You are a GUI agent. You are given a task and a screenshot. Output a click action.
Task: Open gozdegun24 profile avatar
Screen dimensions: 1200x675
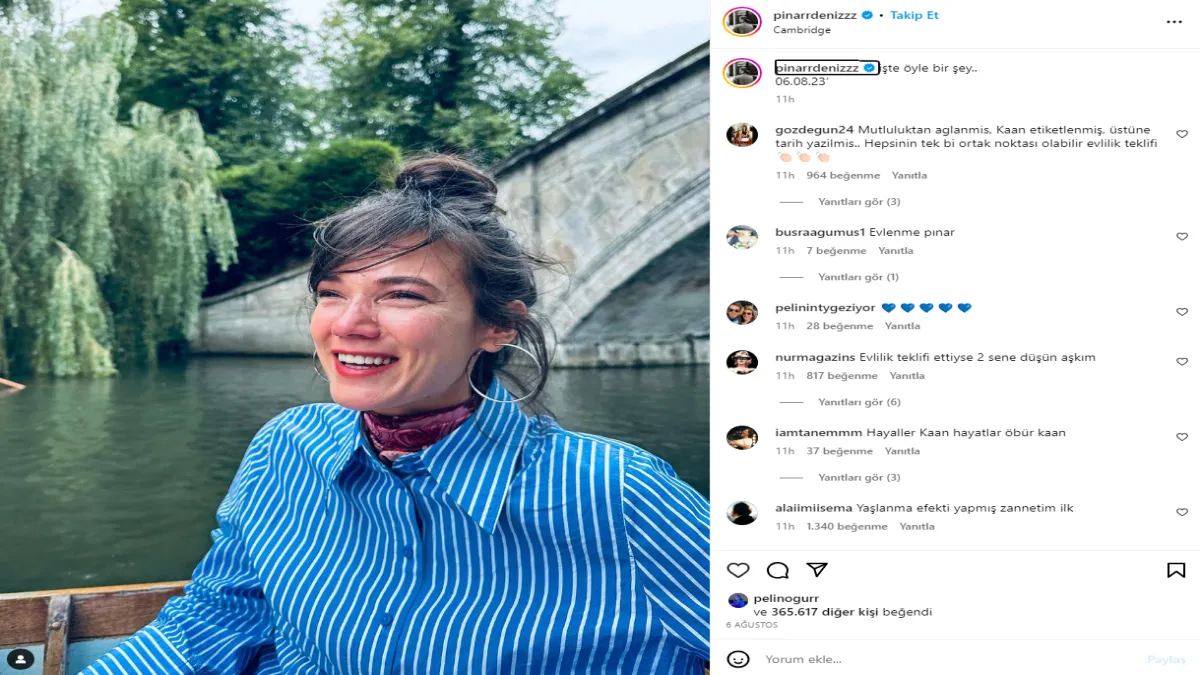coord(742,135)
